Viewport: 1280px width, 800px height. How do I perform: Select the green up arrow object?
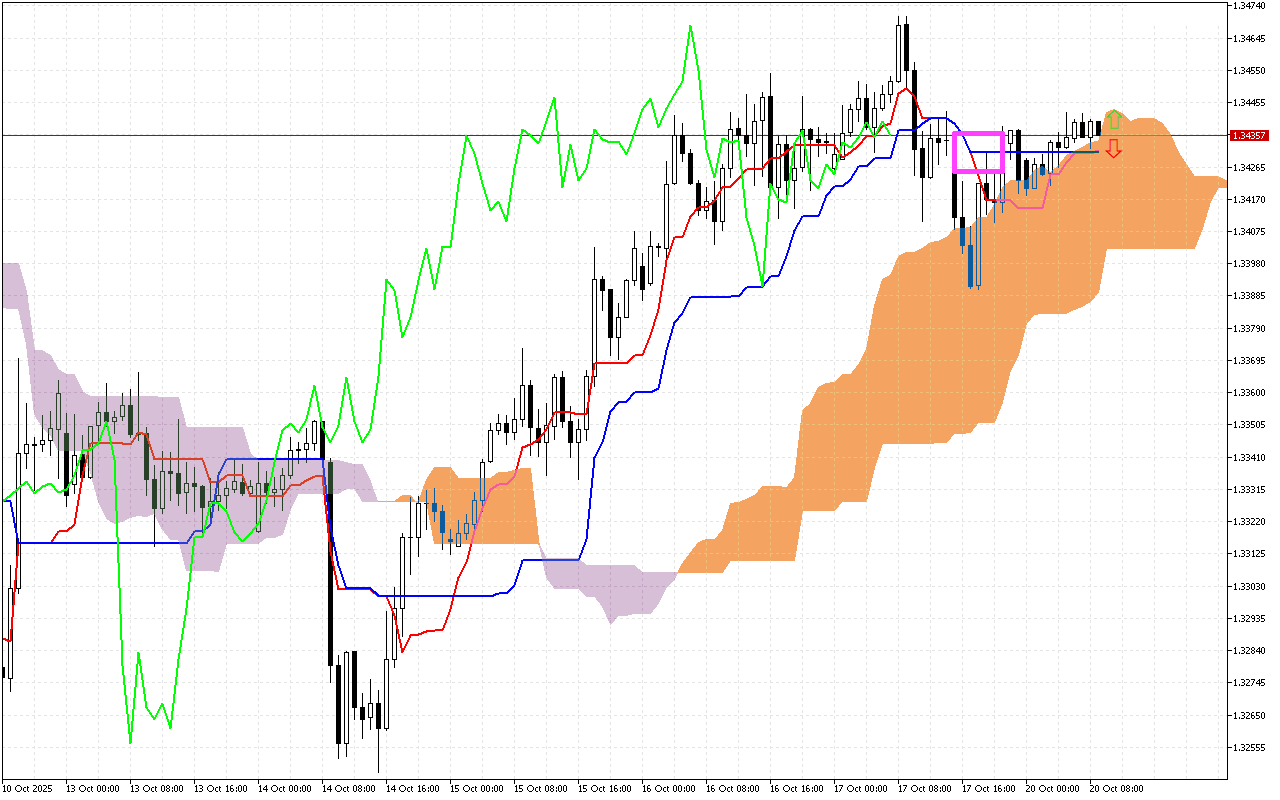[1114, 118]
